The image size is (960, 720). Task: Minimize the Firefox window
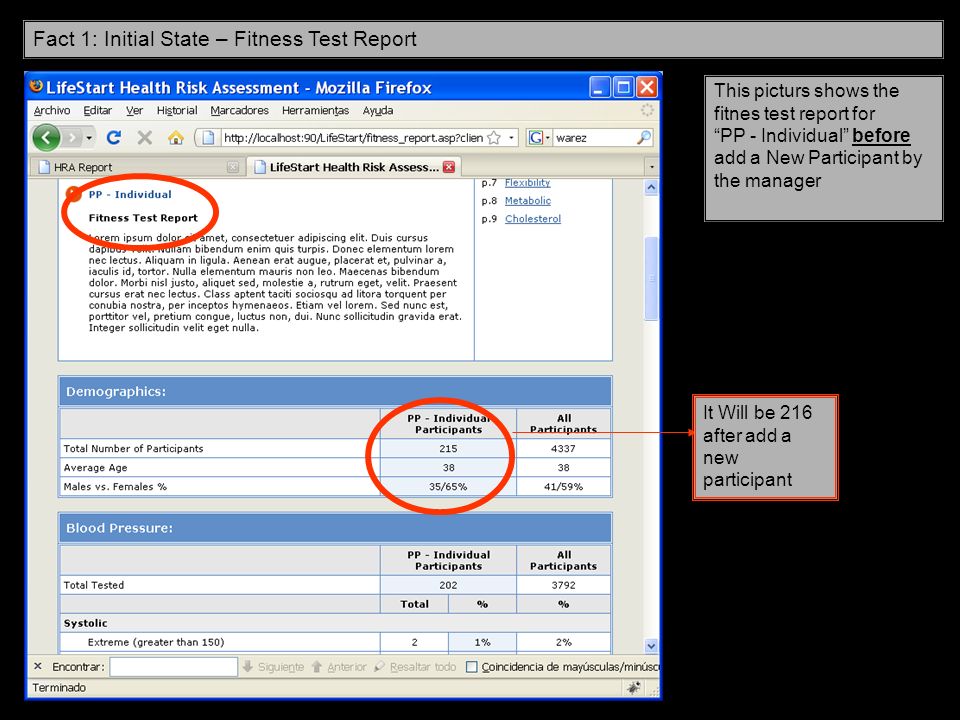(x=600, y=87)
